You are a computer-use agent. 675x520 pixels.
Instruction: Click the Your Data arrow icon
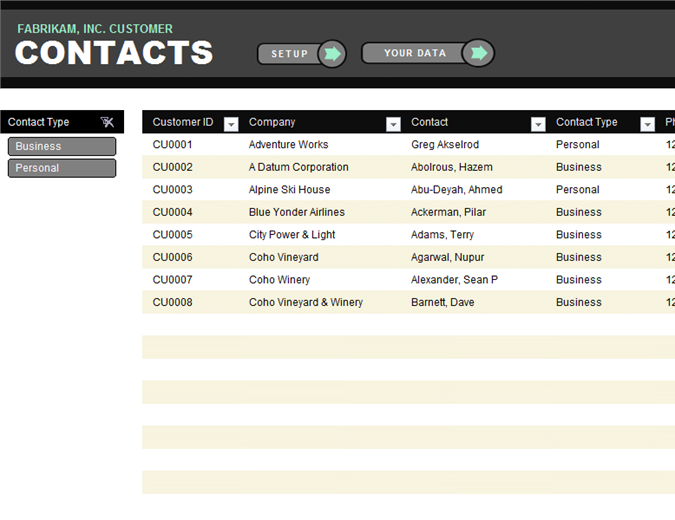click(479, 53)
